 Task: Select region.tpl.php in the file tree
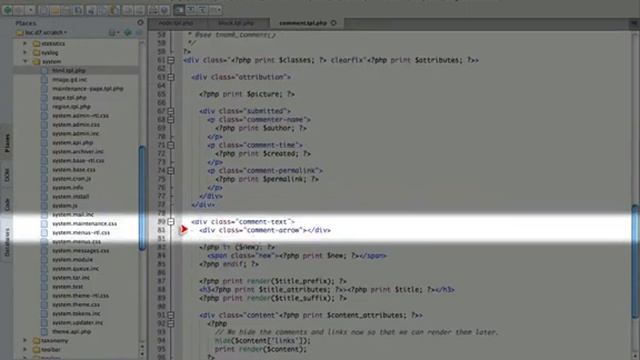coord(71,107)
